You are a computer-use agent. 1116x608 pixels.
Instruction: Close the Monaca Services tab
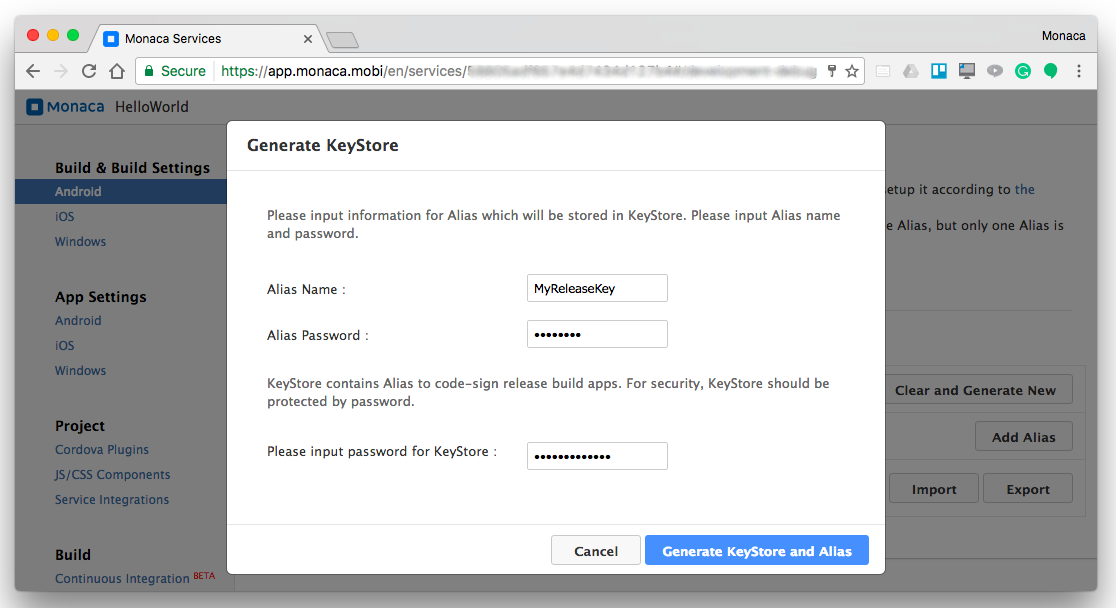(x=308, y=39)
